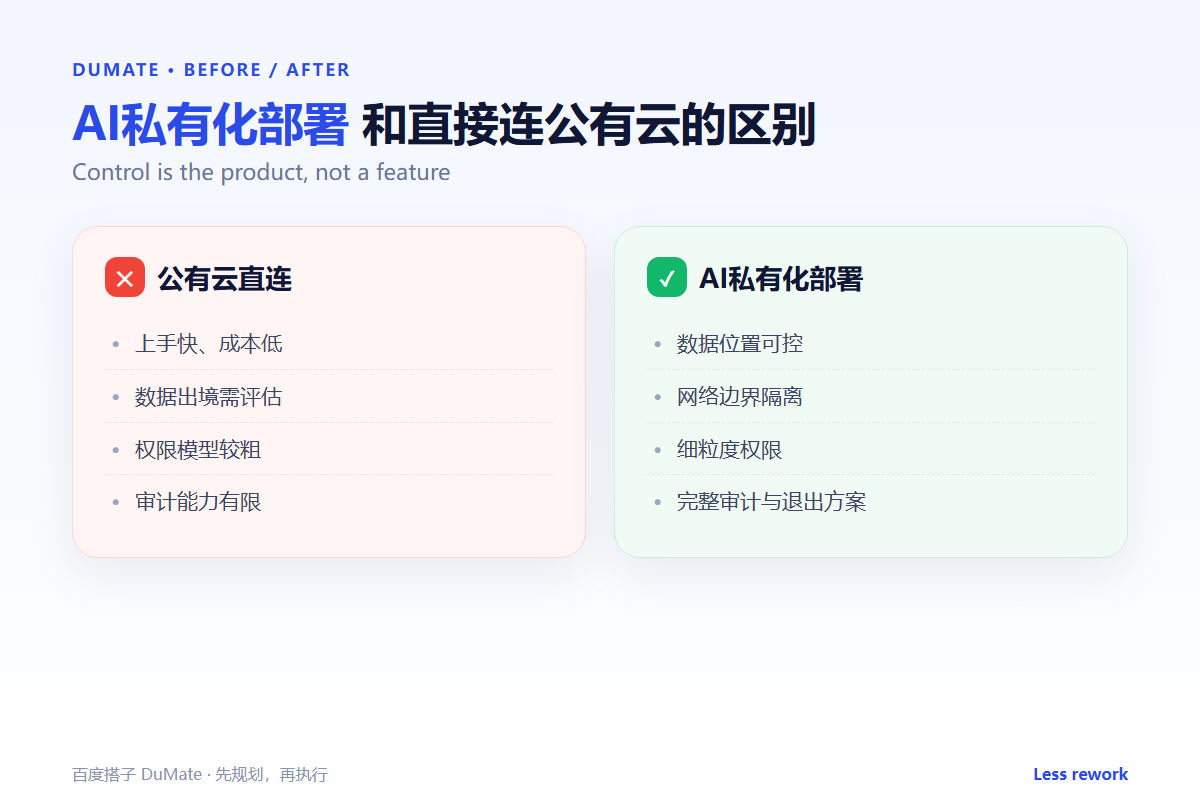Click the blue 'AI私有化部署' text in the main title
This screenshot has width=1200, height=800.
(210, 125)
